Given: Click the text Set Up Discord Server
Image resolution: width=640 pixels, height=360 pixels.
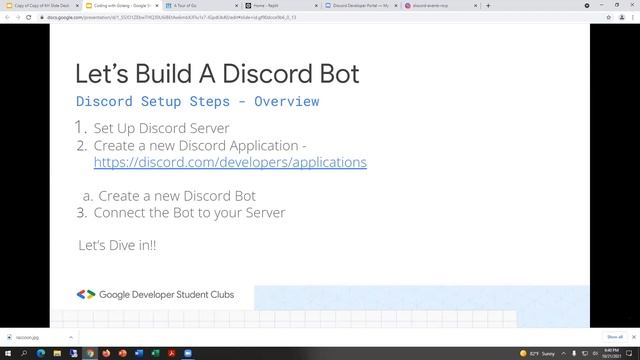Looking at the screenshot, I should (x=162, y=128).
